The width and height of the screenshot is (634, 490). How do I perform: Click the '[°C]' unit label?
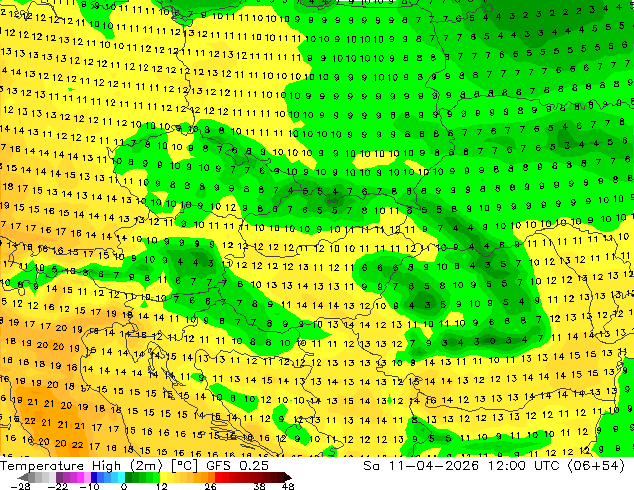click(x=184, y=466)
